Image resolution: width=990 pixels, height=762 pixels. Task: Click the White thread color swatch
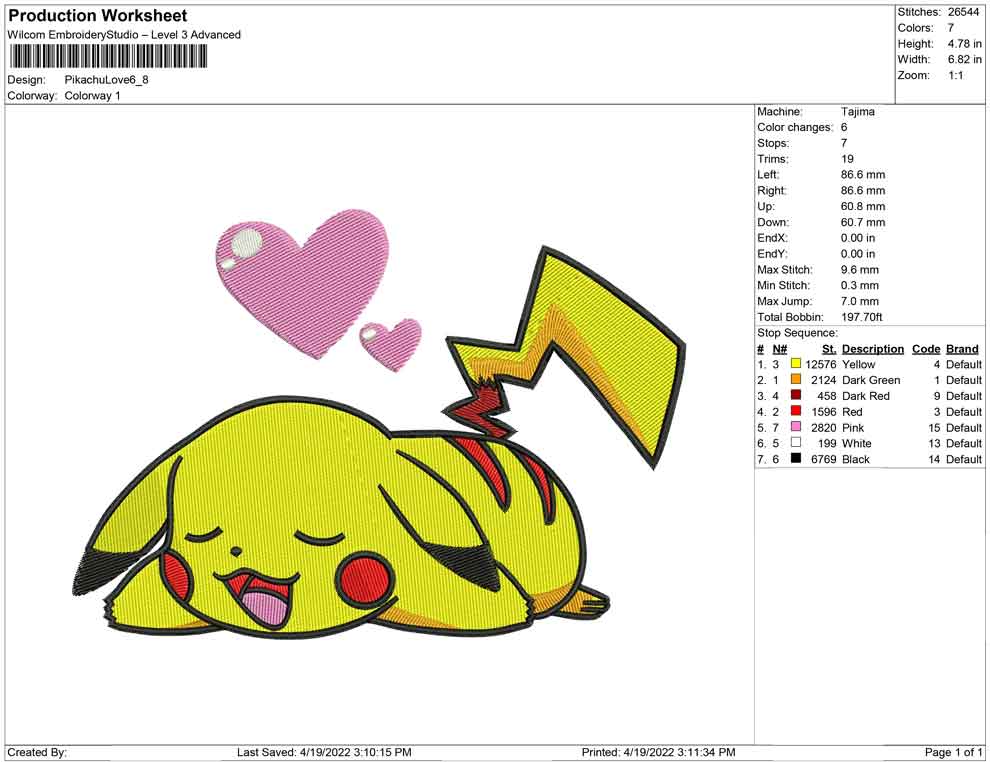[x=796, y=443]
